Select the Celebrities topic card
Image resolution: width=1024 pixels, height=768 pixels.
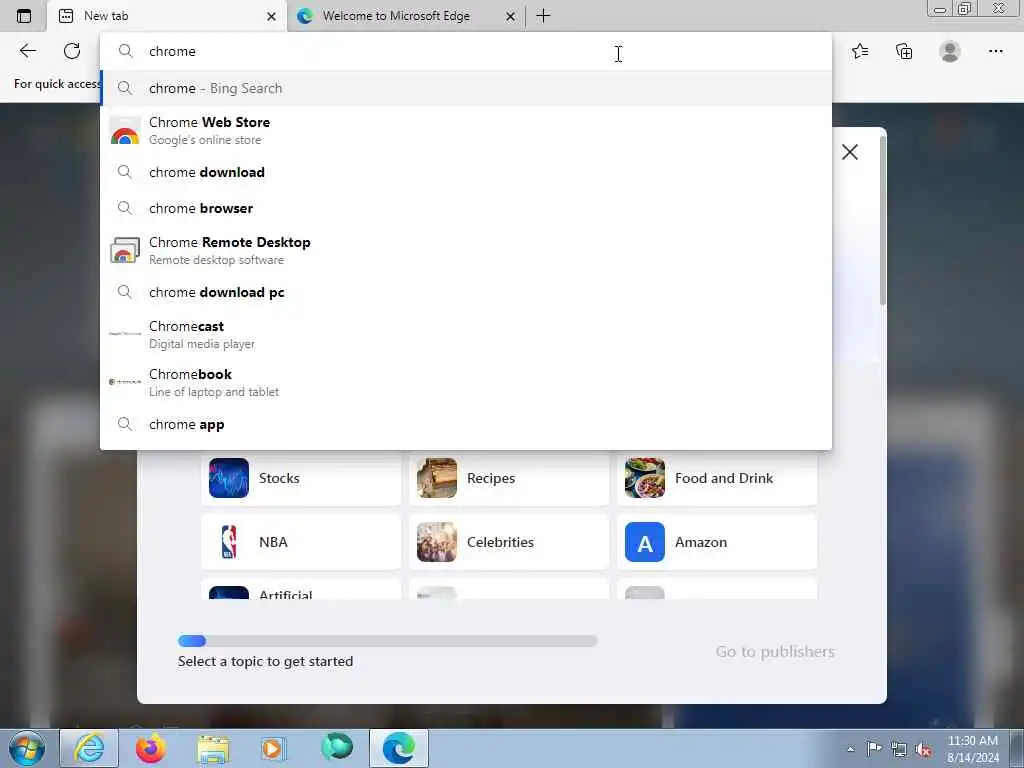pos(509,542)
